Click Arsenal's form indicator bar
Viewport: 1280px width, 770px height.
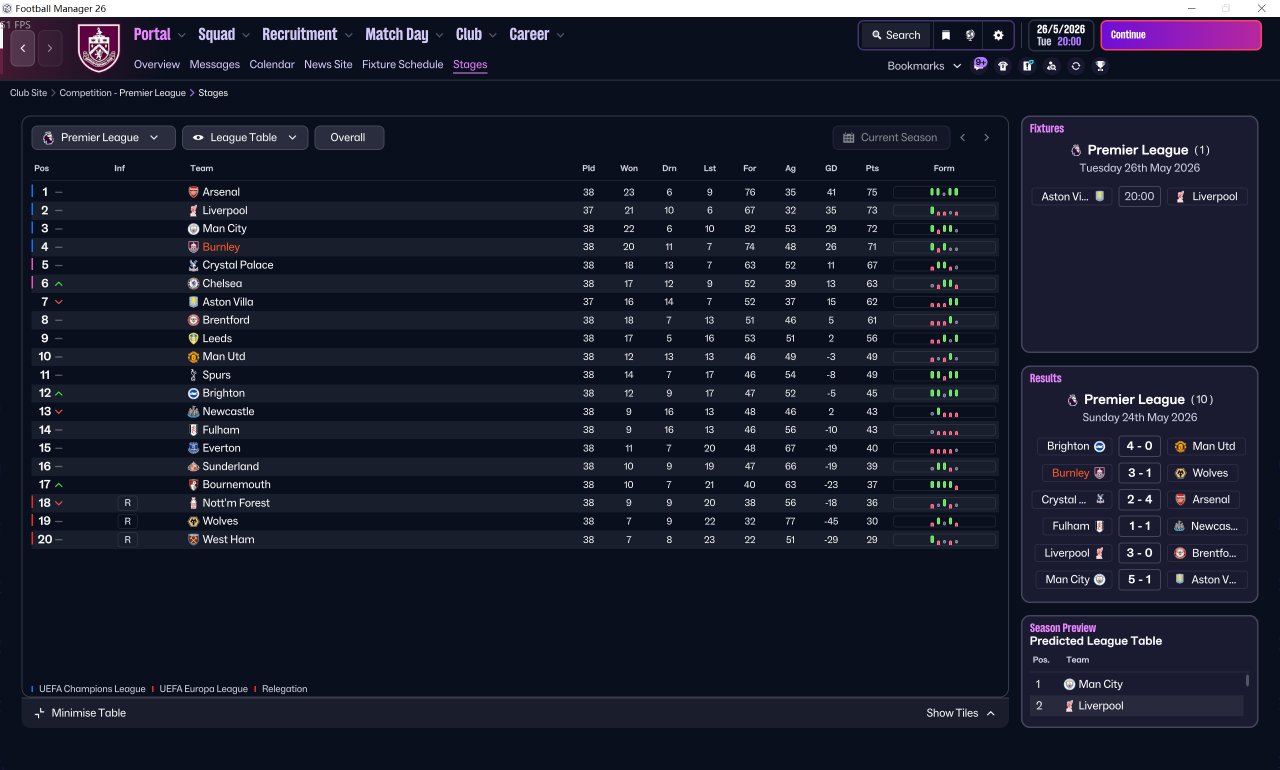(944, 192)
